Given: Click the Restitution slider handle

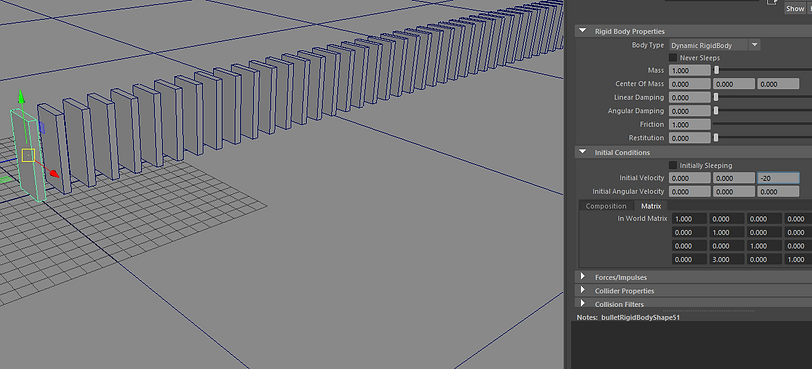Looking at the screenshot, I should click(x=716, y=138).
